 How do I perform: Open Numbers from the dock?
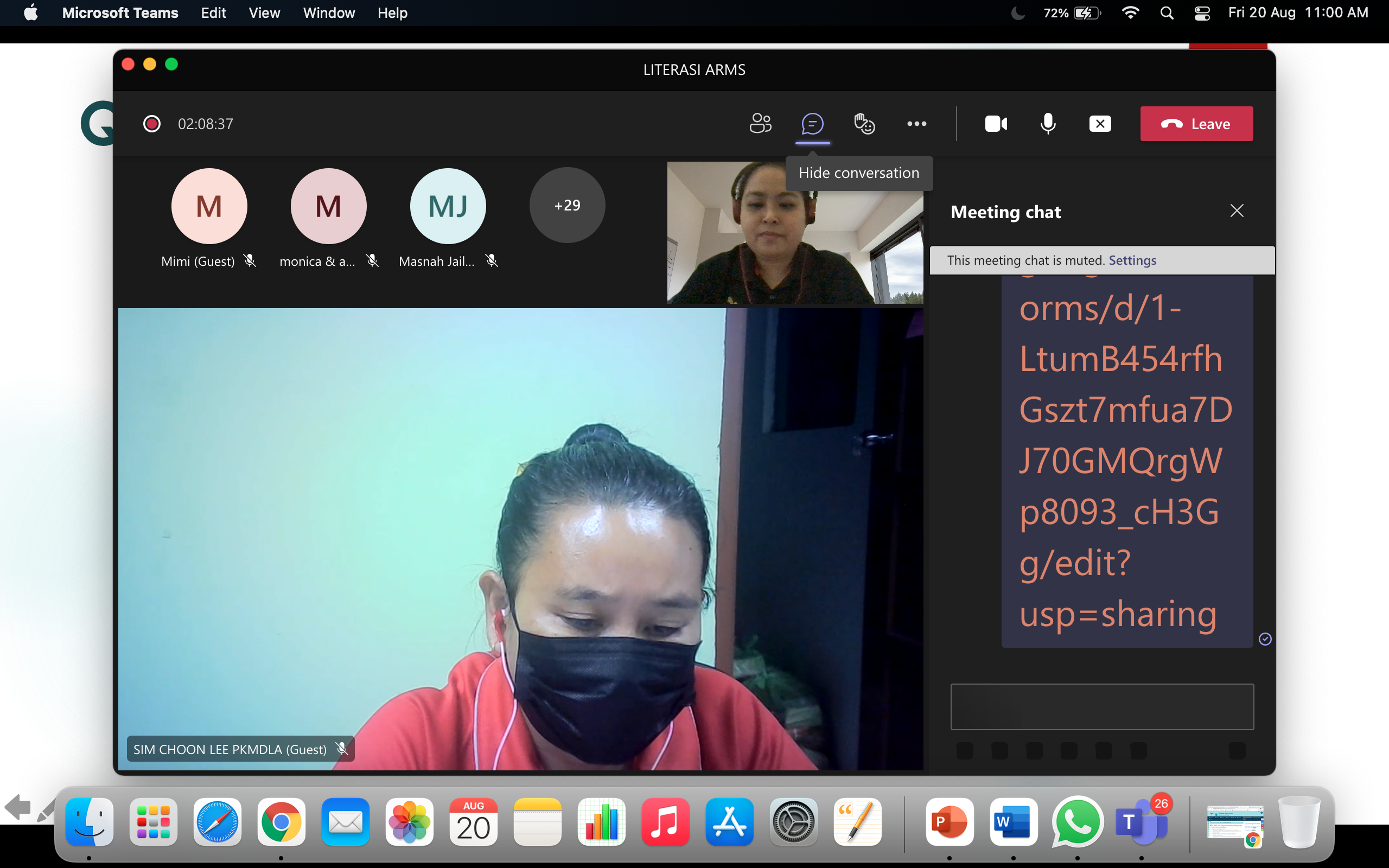point(602,821)
